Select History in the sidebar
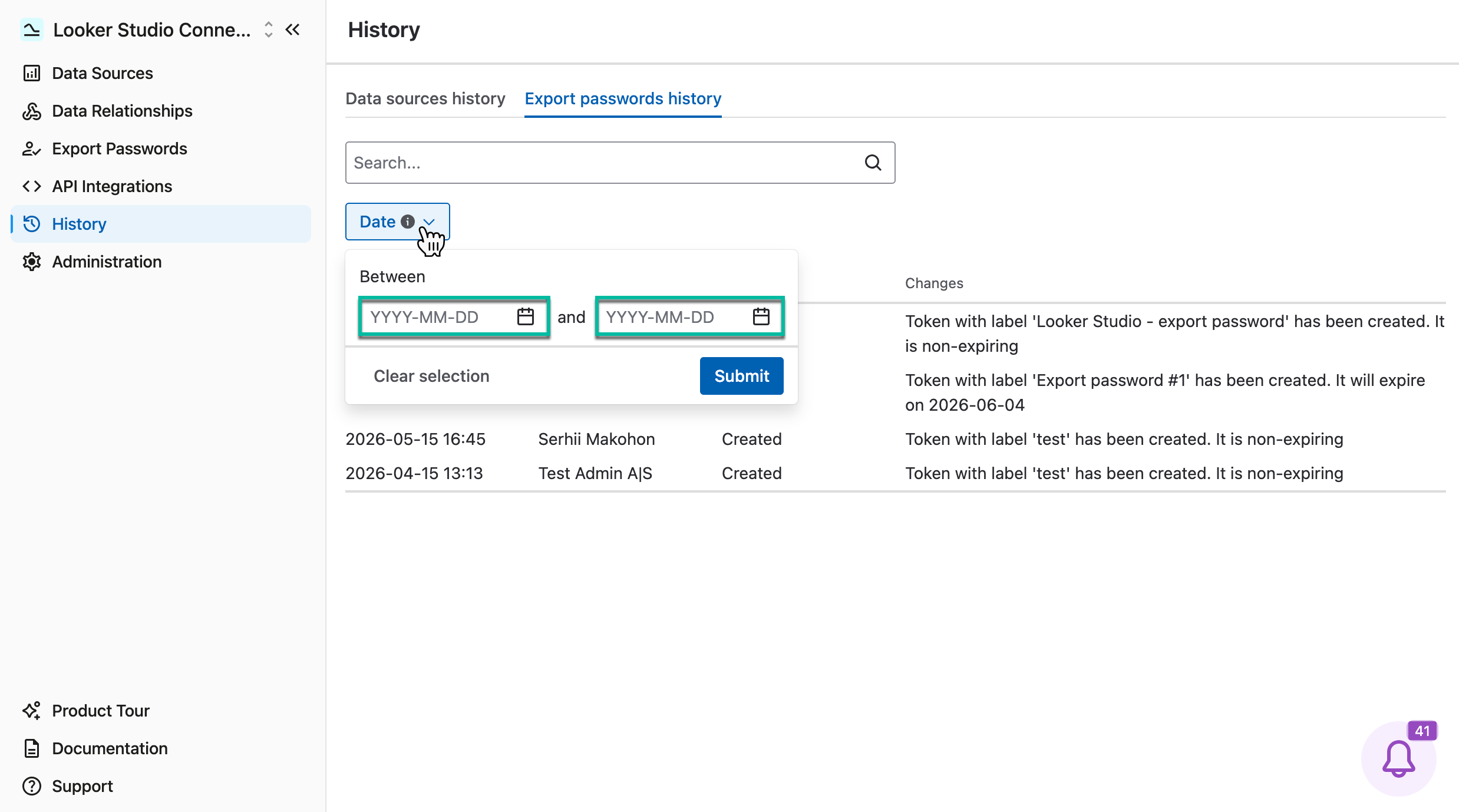Viewport: 1459px width, 812px height. pos(160,224)
